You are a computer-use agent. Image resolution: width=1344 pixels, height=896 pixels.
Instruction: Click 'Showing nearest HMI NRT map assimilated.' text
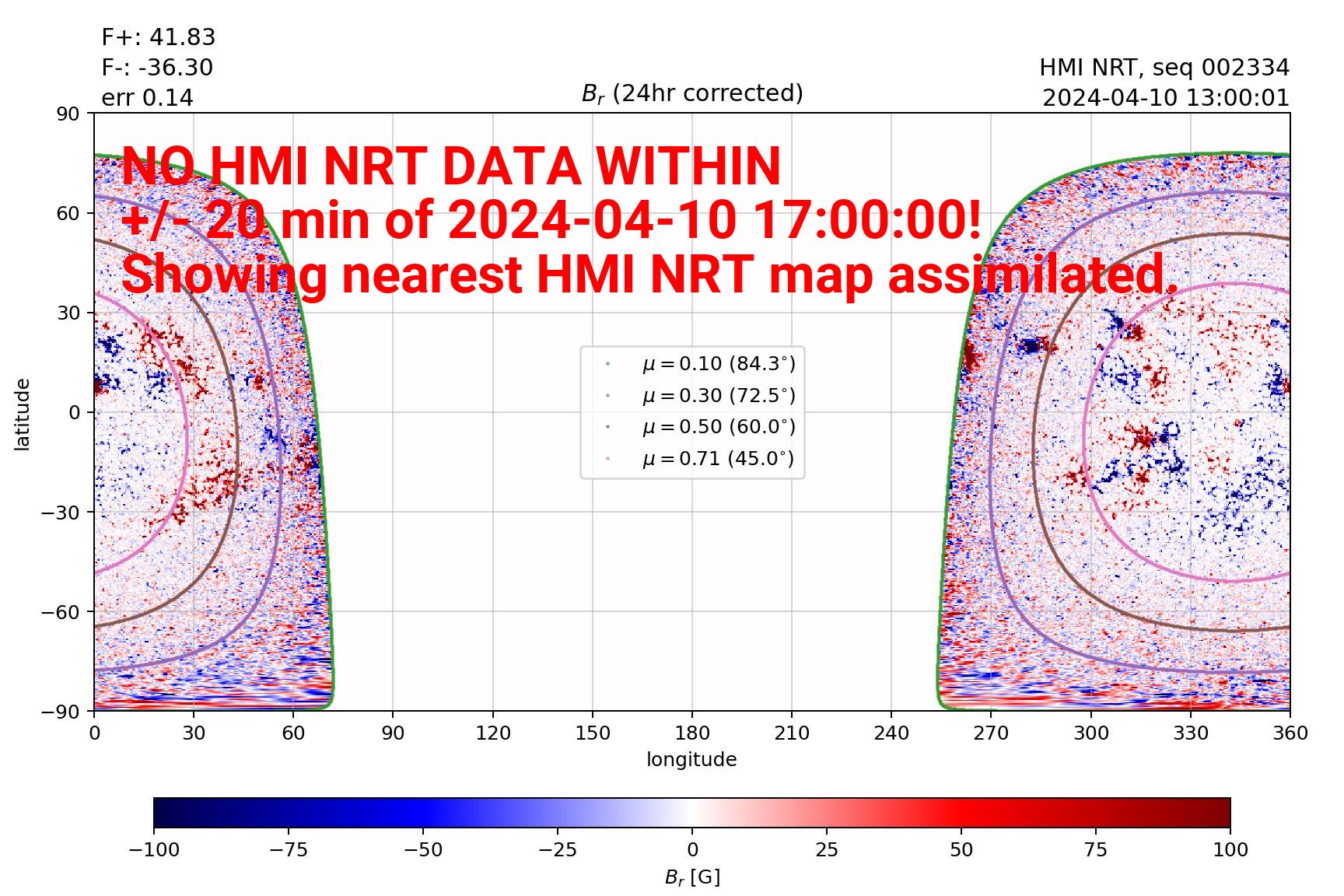649,275
